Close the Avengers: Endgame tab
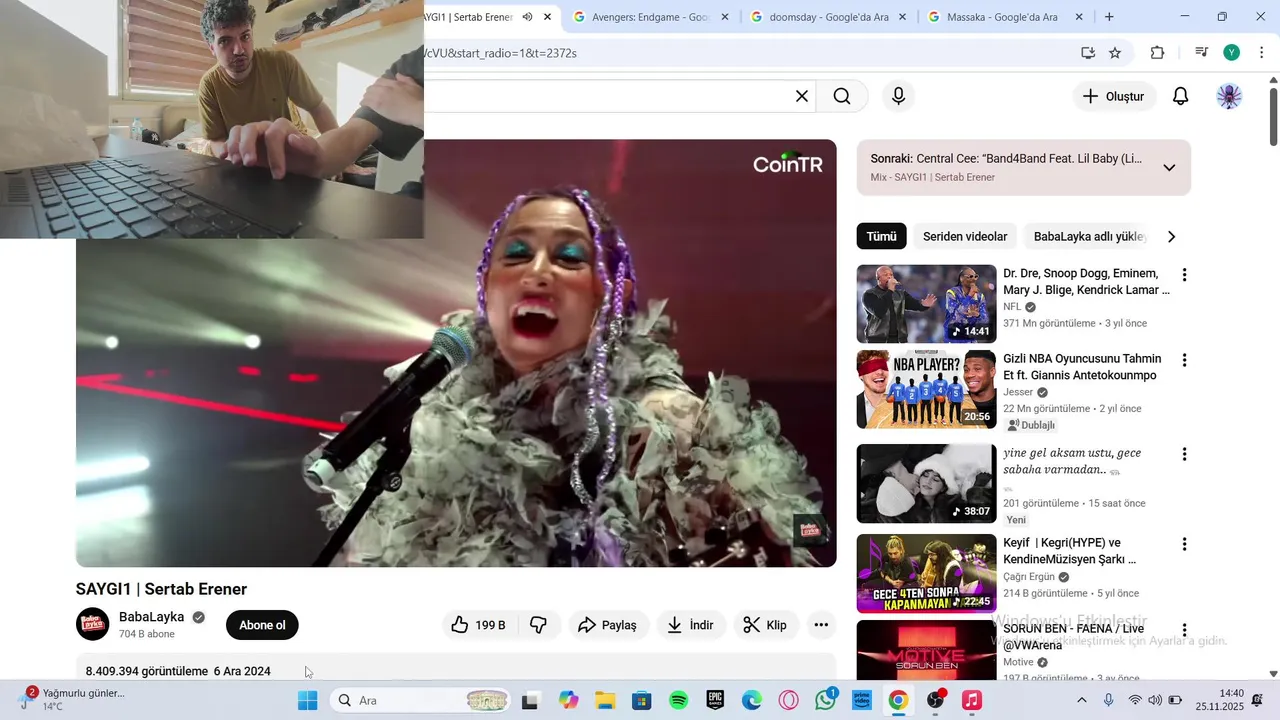The width and height of the screenshot is (1280, 720). point(725,17)
